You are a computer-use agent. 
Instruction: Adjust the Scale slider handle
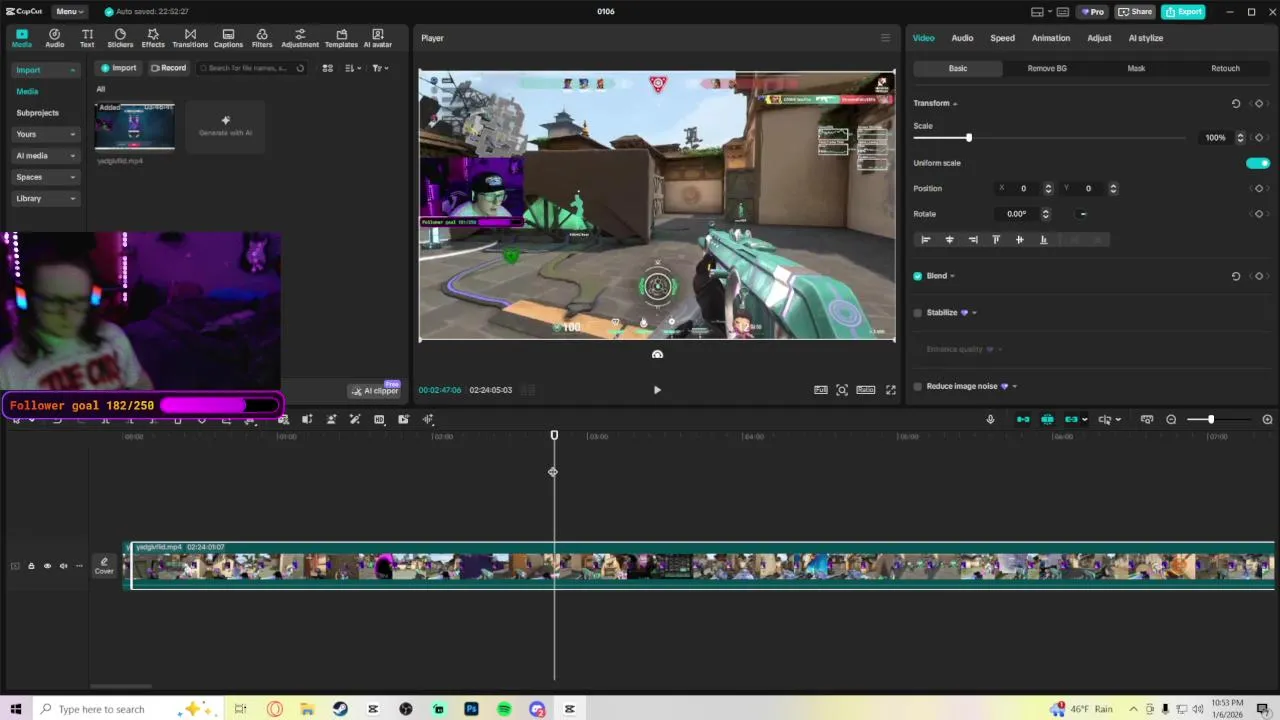(x=968, y=138)
